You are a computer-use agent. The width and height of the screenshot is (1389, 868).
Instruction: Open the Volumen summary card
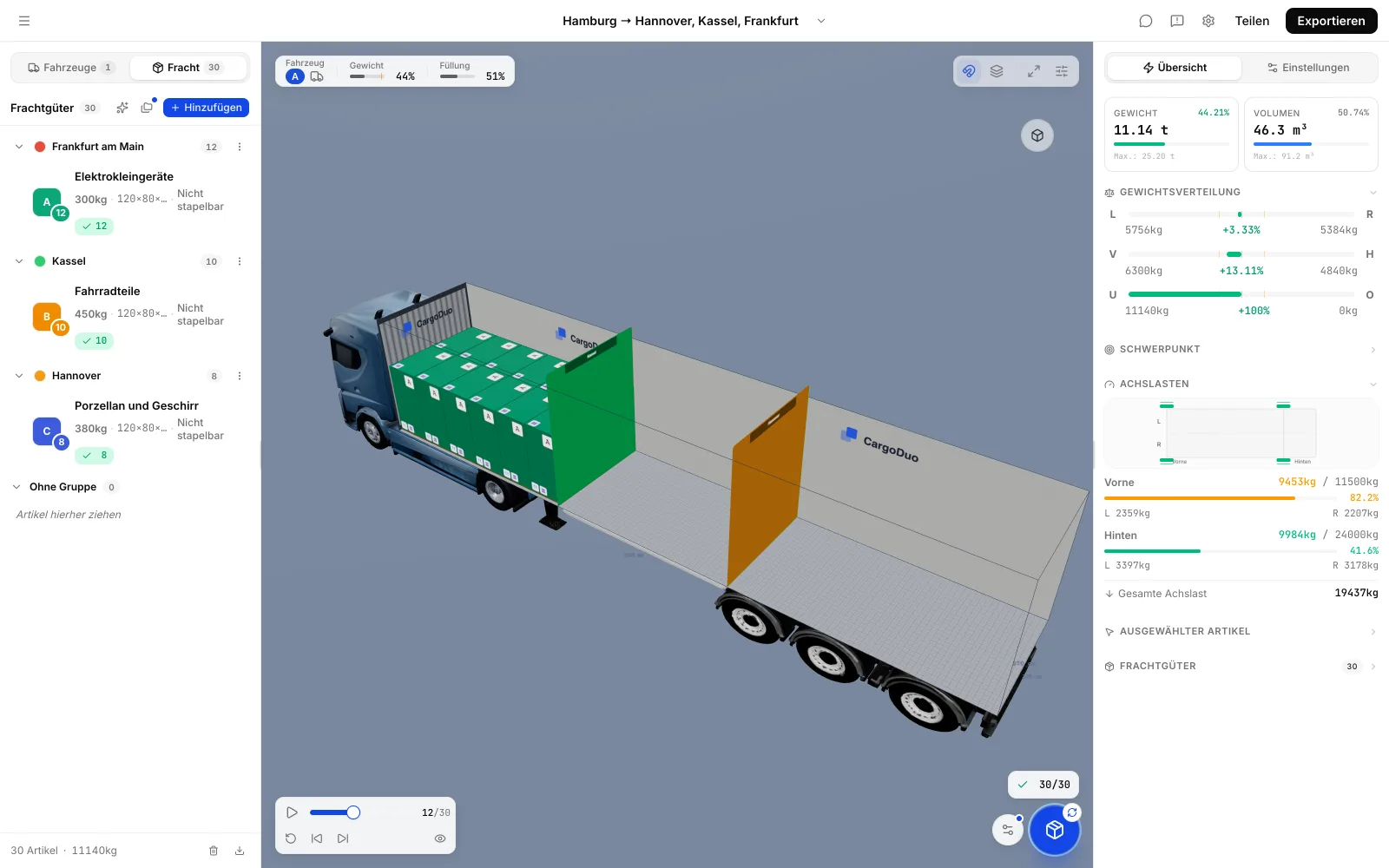click(x=1311, y=135)
